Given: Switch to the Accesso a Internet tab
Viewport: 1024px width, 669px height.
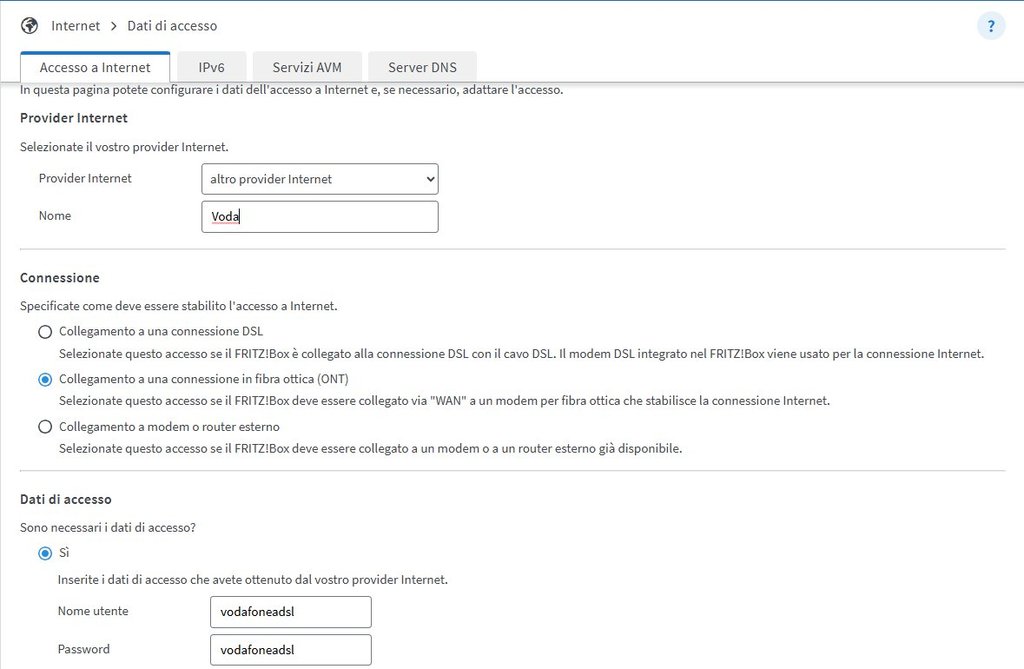Looking at the screenshot, I should 95,67.
